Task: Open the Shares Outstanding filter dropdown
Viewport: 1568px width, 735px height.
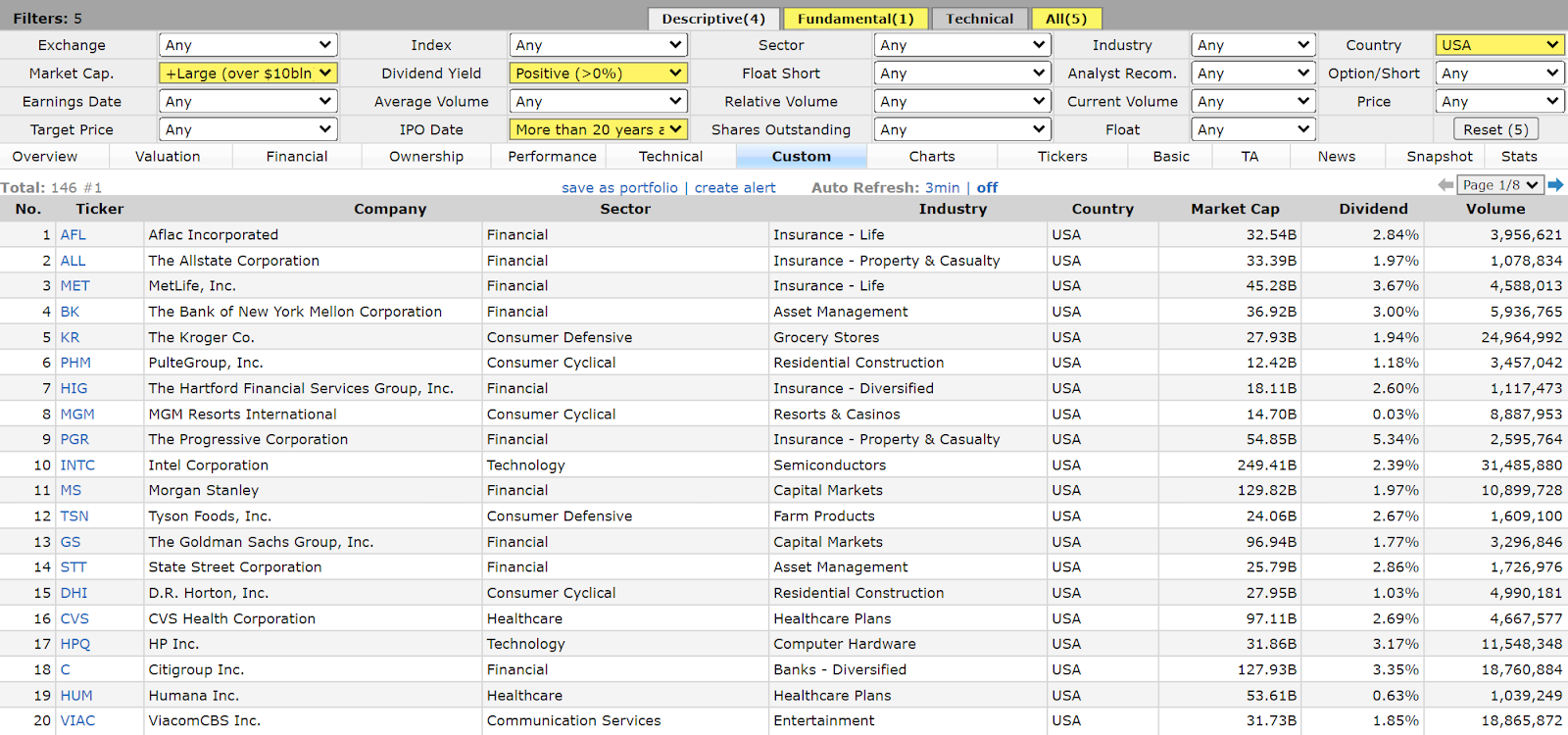Action: [962, 129]
